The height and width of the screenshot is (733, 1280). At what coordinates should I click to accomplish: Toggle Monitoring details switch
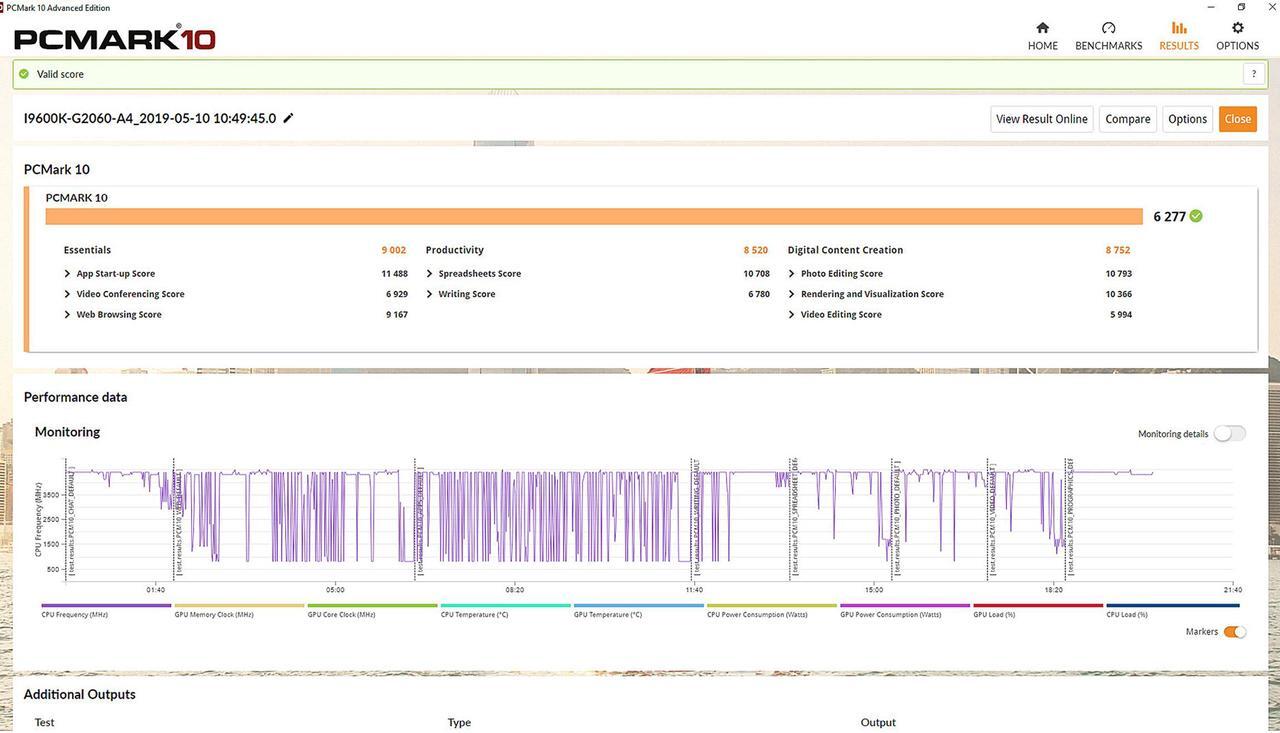(1230, 434)
